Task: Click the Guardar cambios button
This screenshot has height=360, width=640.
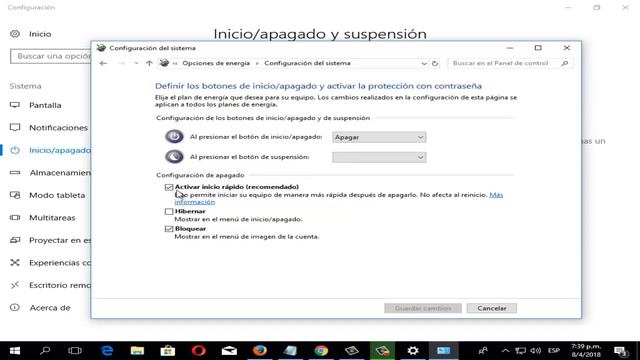Action: coord(423,308)
